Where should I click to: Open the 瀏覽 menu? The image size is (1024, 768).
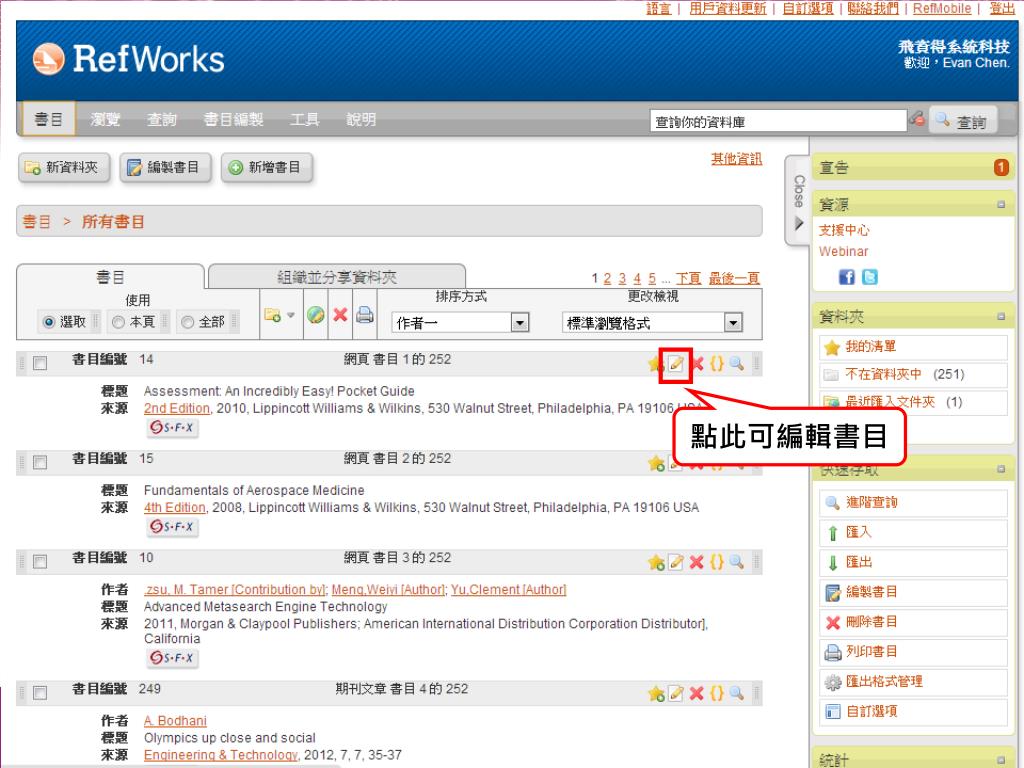click(105, 120)
